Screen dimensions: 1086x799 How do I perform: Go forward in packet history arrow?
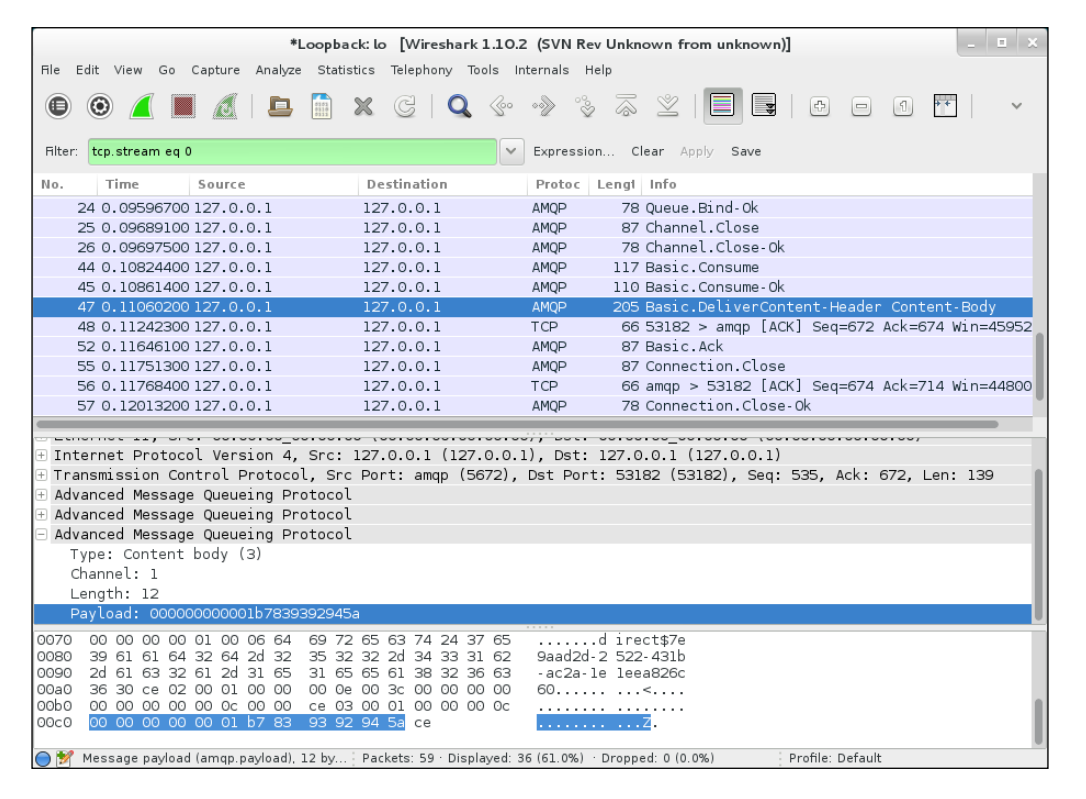click(543, 106)
